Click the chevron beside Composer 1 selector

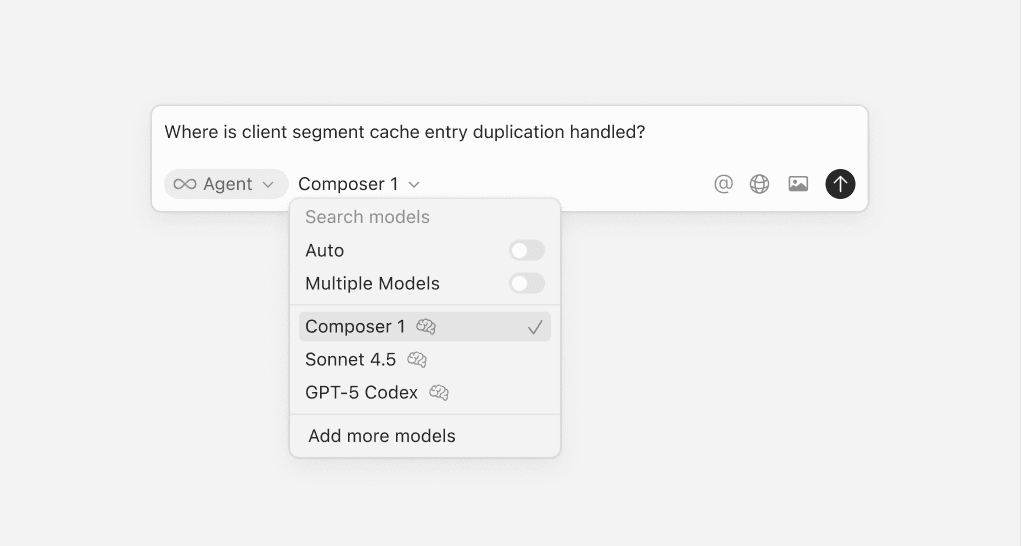[415, 185]
